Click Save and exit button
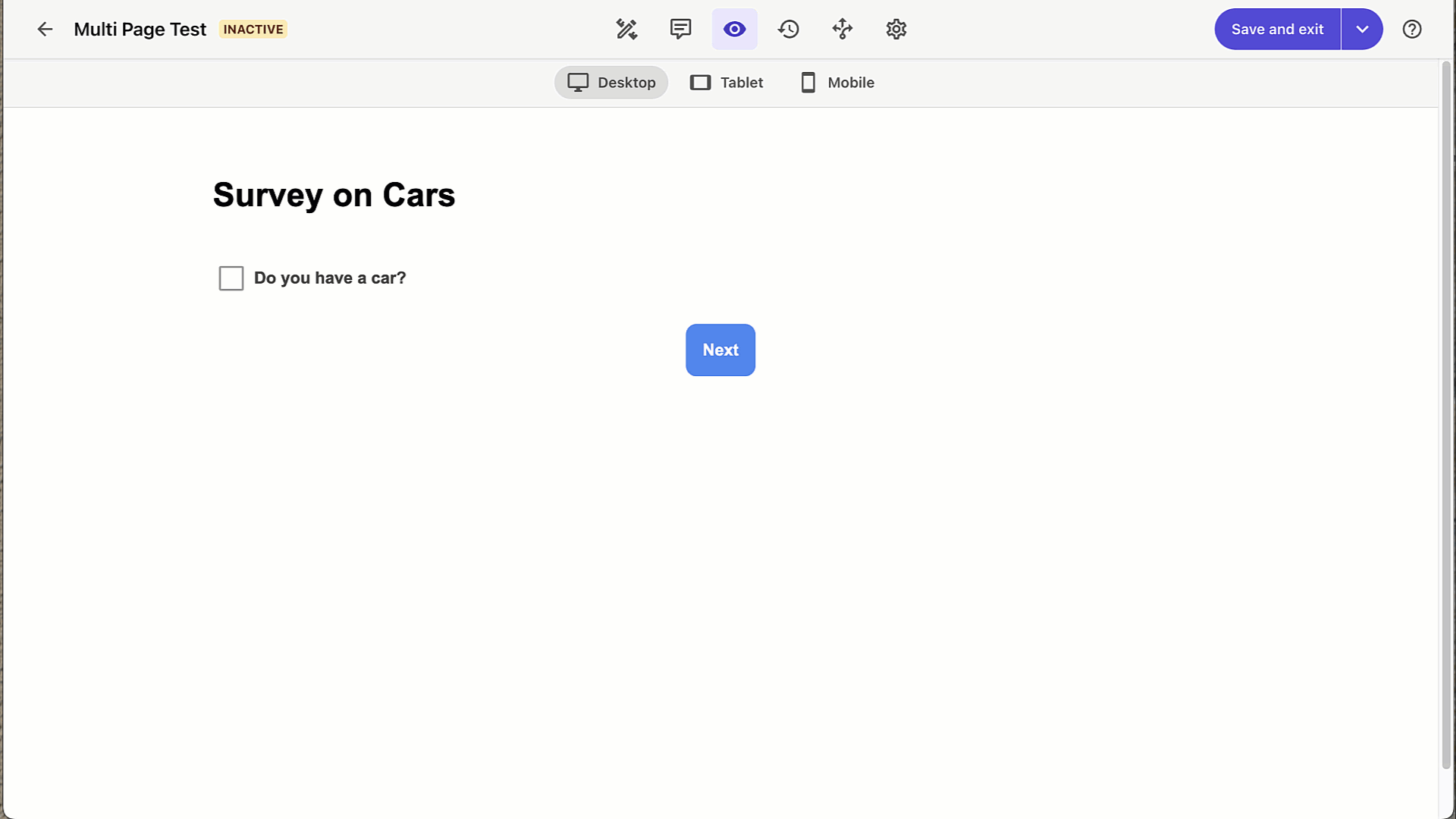 pyautogui.click(x=1278, y=29)
